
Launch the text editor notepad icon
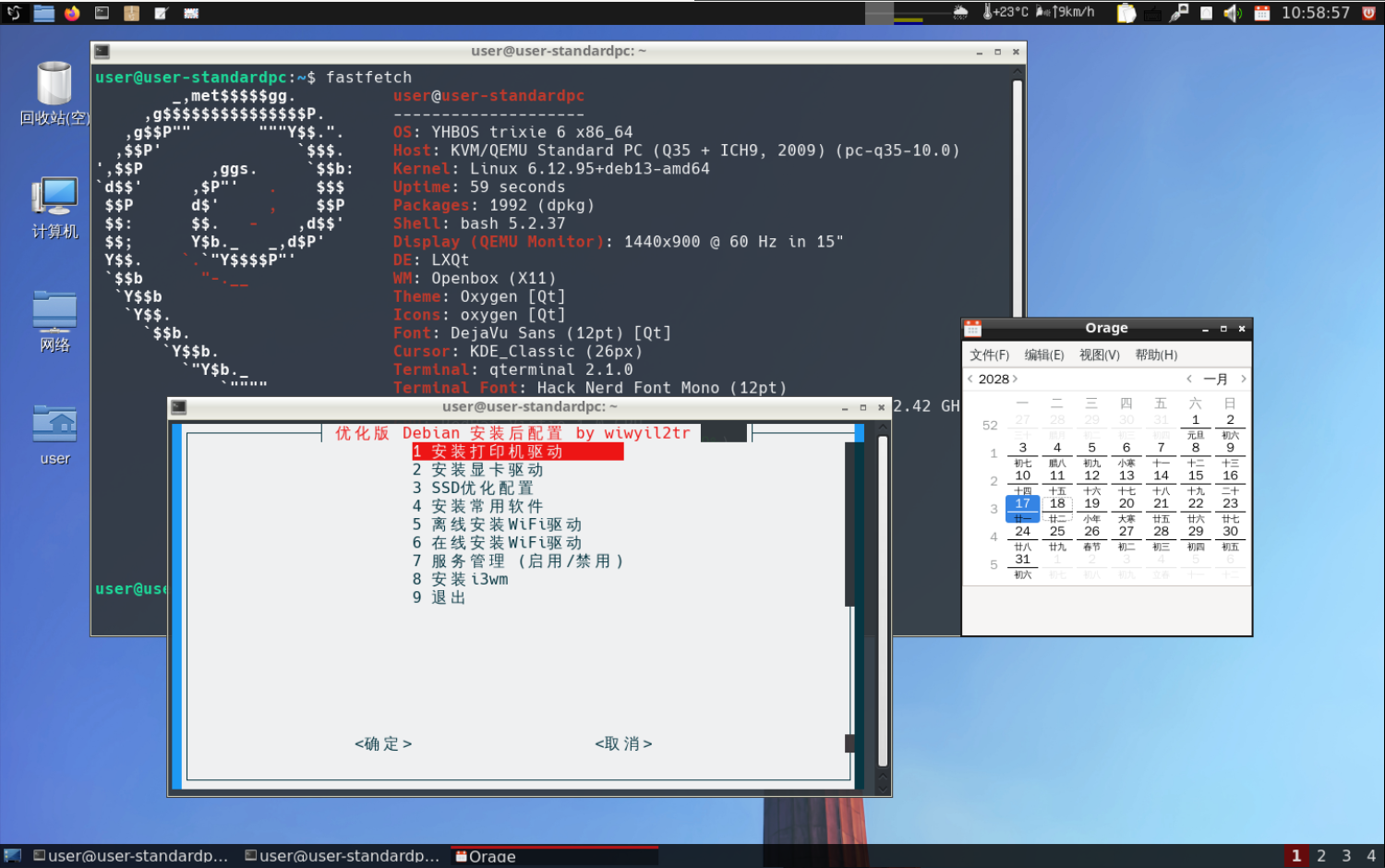pyautogui.click(x=161, y=13)
